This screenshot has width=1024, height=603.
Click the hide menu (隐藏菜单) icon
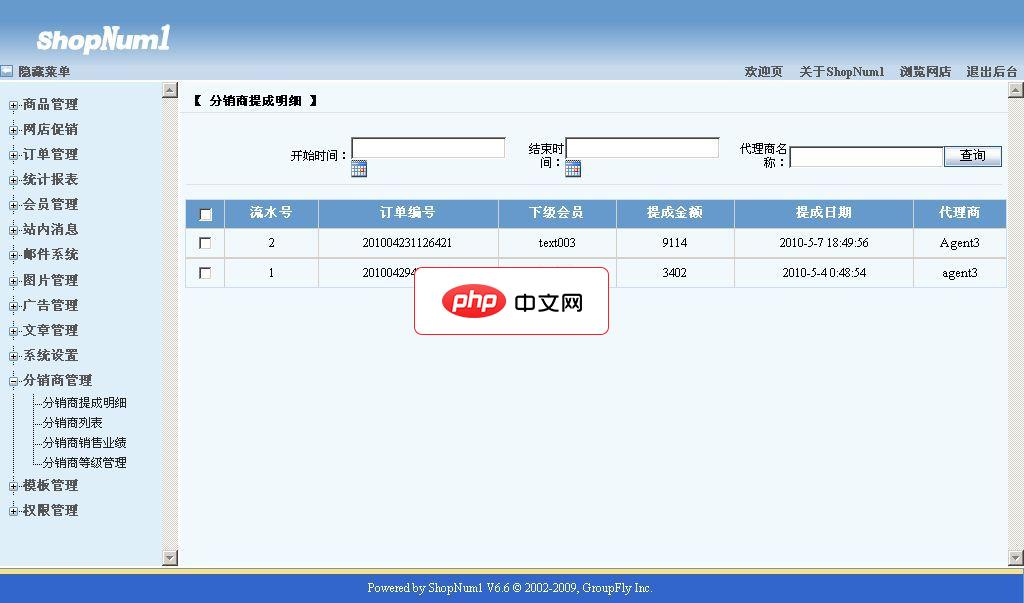click(x=6, y=71)
